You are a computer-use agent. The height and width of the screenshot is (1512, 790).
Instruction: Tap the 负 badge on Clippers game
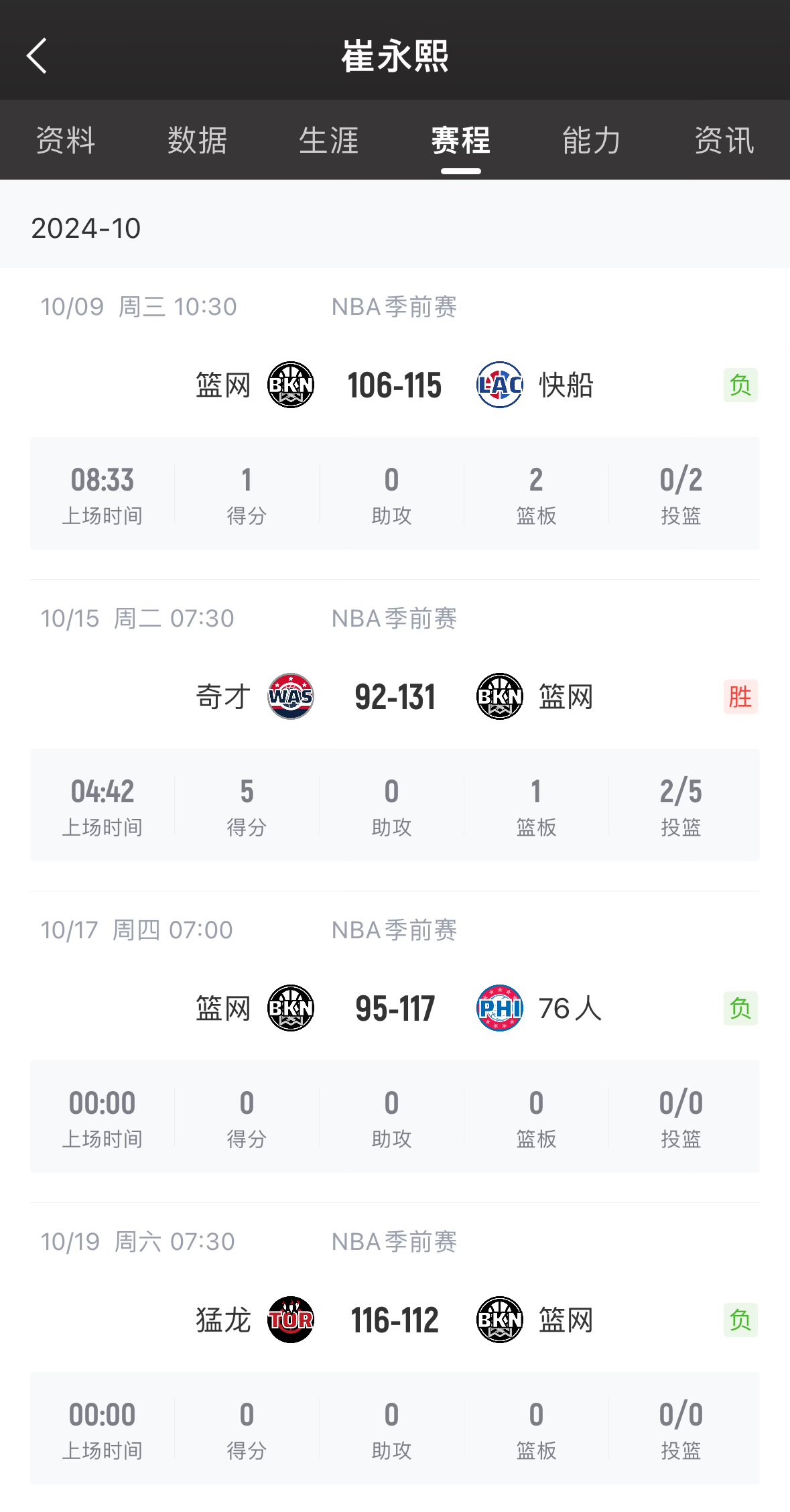(740, 385)
